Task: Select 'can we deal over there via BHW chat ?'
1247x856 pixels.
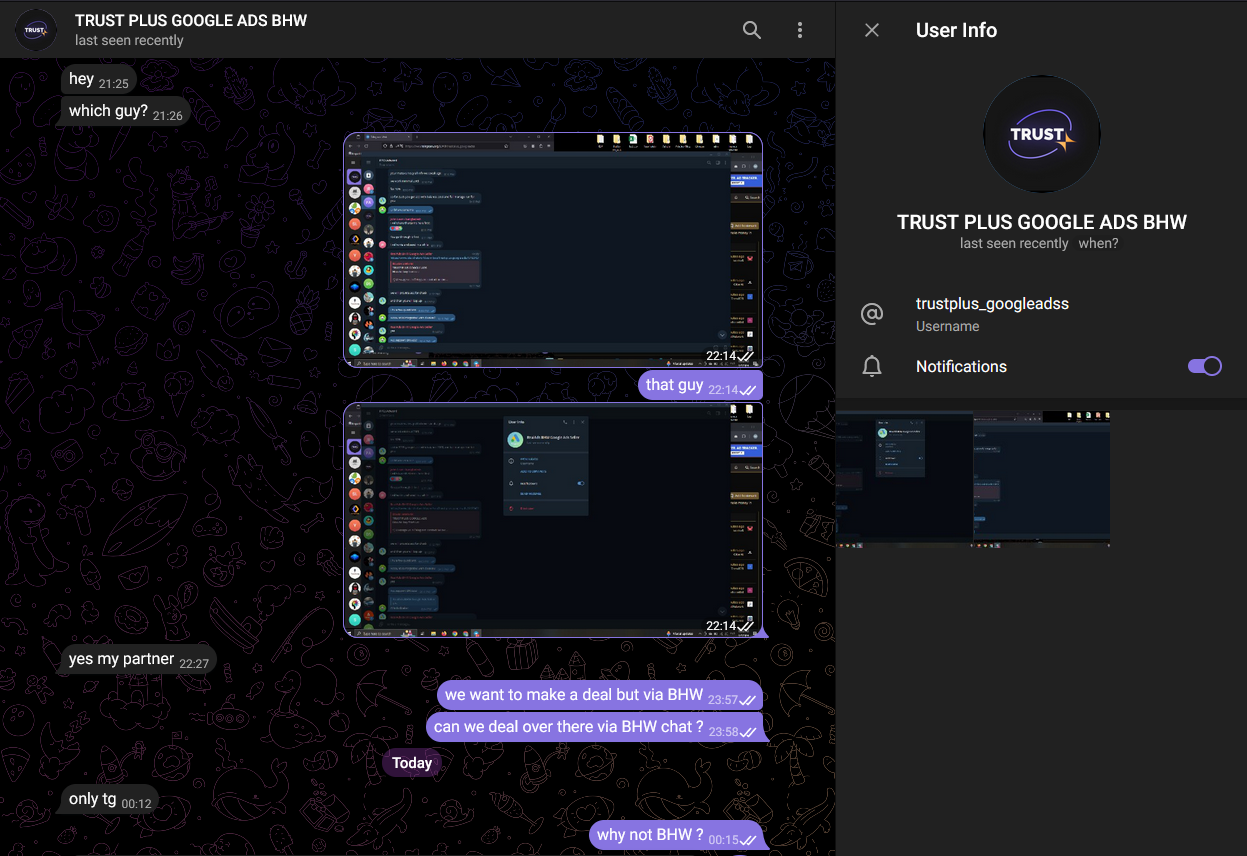Action: pos(595,727)
